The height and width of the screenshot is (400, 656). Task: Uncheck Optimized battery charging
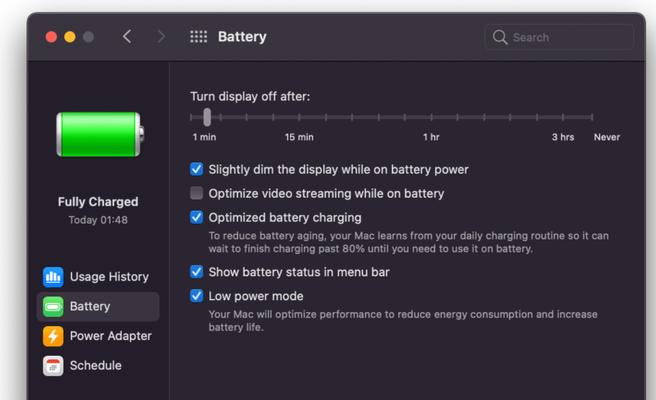click(196, 217)
